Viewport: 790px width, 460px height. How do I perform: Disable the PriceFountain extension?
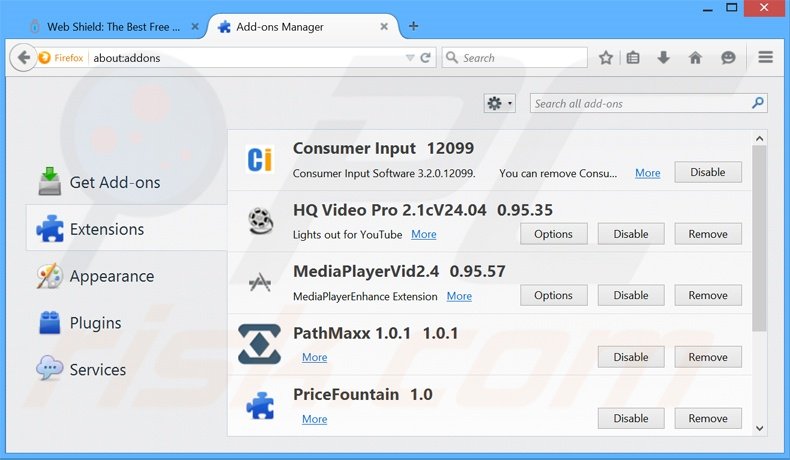pos(631,418)
